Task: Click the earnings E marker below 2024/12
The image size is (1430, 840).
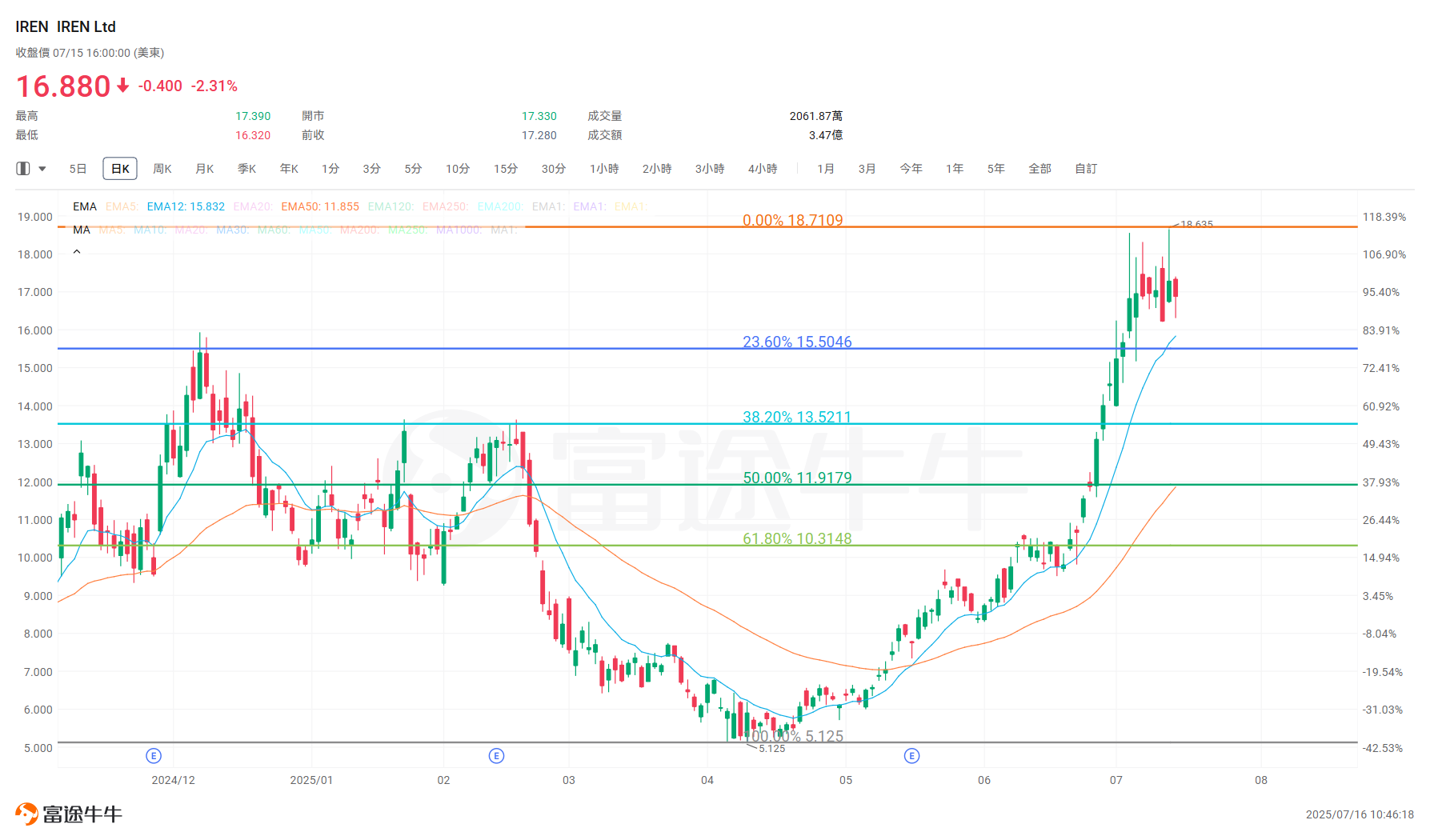Action: pyautogui.click(x=153, y=754)
